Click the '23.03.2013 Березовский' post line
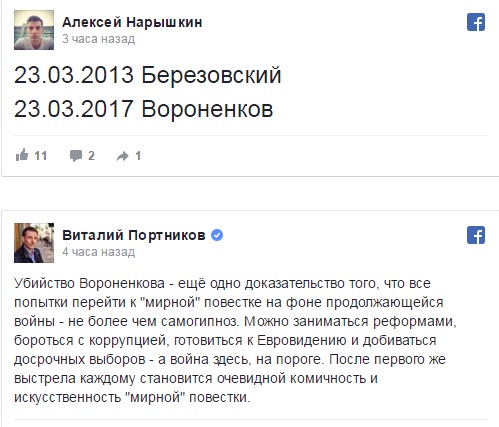499x427 pixels. 148,75
